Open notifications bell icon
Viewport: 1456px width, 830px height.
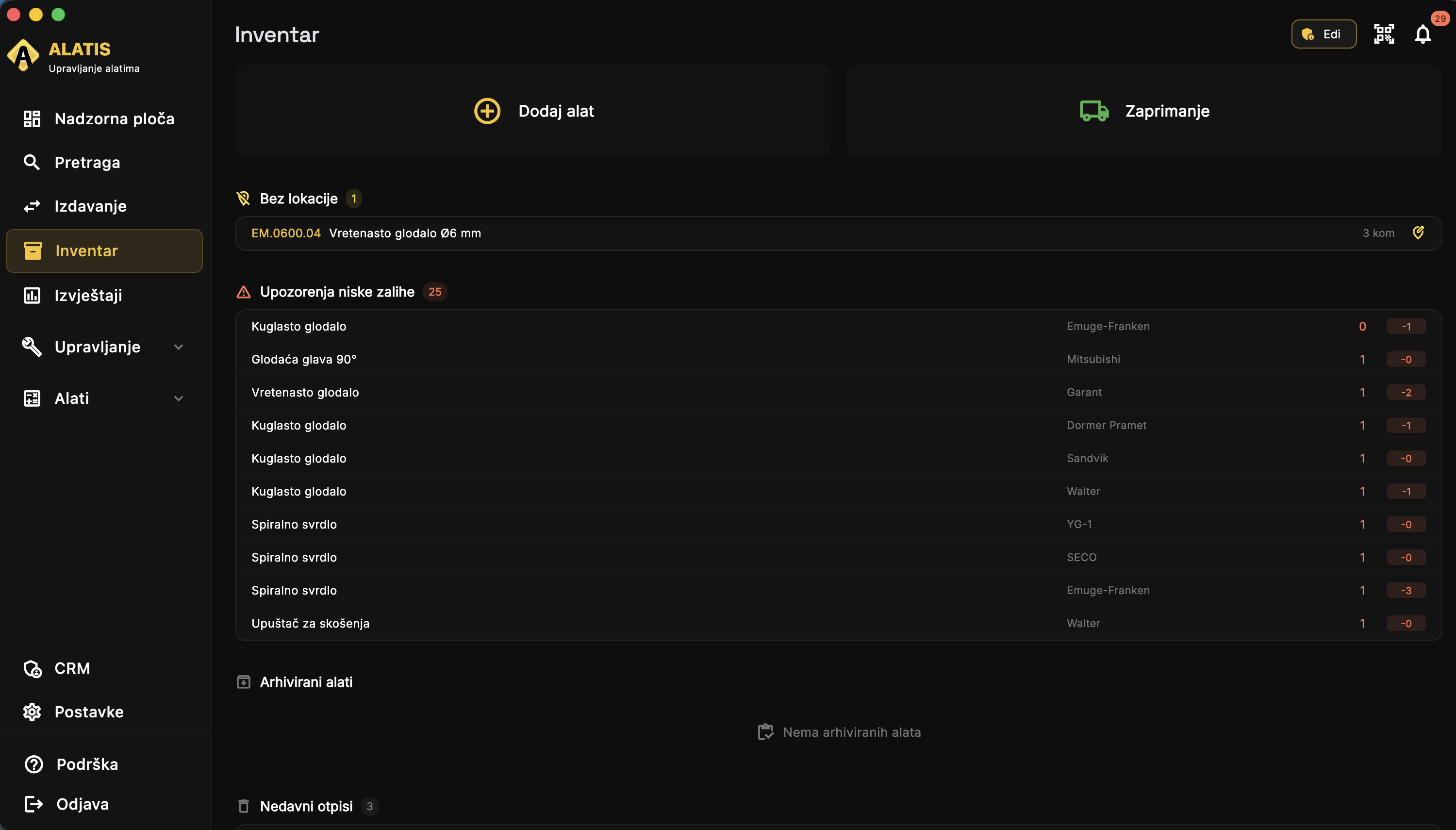pyautogui.click(x=1423, y=34)
